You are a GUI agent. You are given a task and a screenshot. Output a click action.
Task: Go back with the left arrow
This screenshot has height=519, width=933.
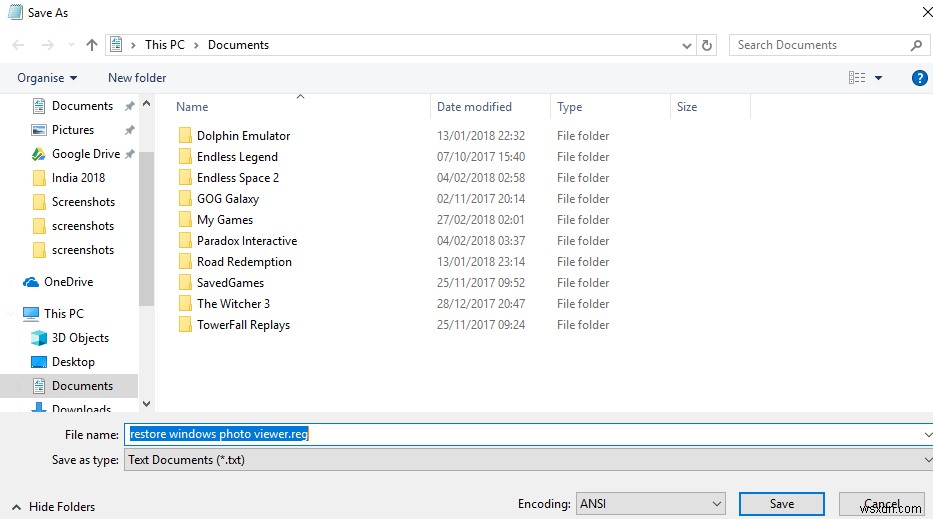tap(18, 45)
